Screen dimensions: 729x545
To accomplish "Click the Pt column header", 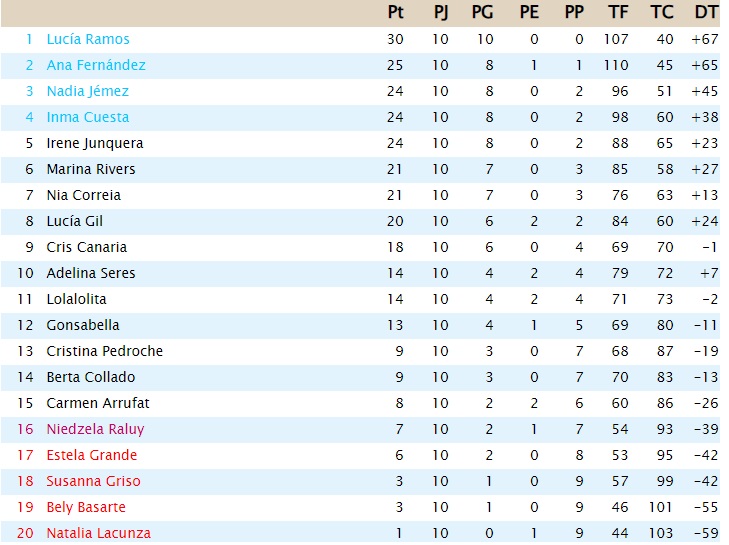I will tap(396, 13).
